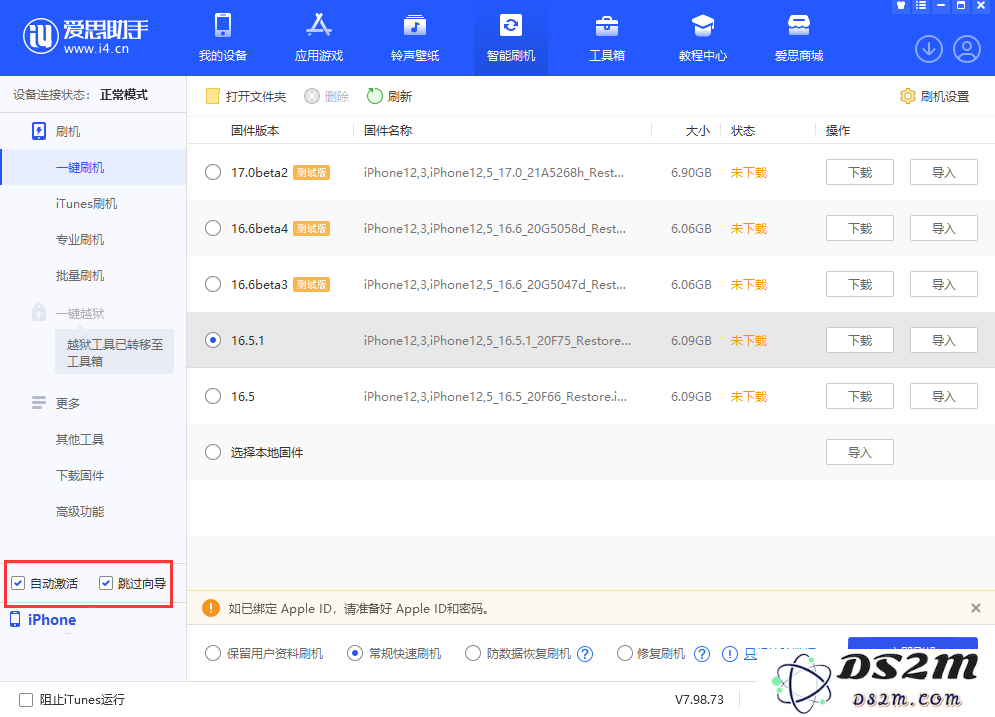Click version text V7.98.73
The image size is (995, 717).
click(x=699, y=700)
